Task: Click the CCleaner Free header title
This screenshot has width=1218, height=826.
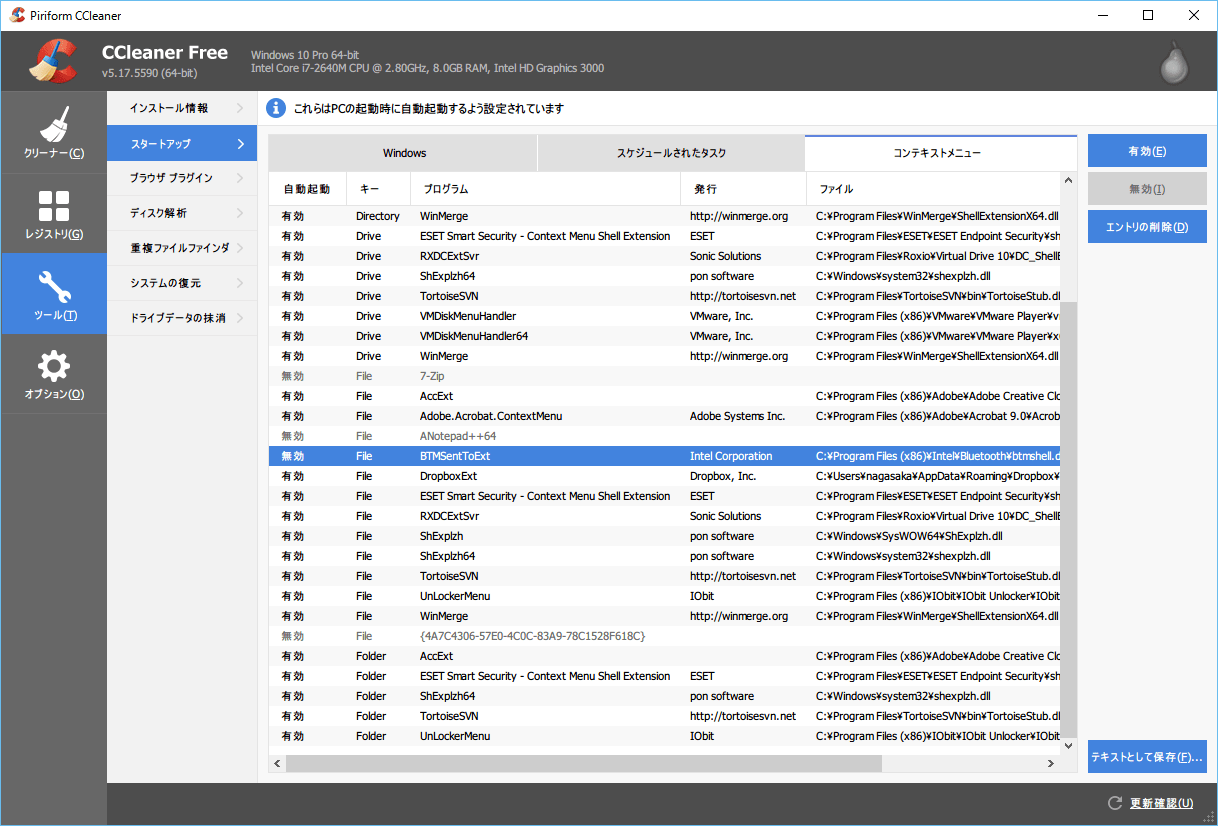Action: [x=165, y=52]
